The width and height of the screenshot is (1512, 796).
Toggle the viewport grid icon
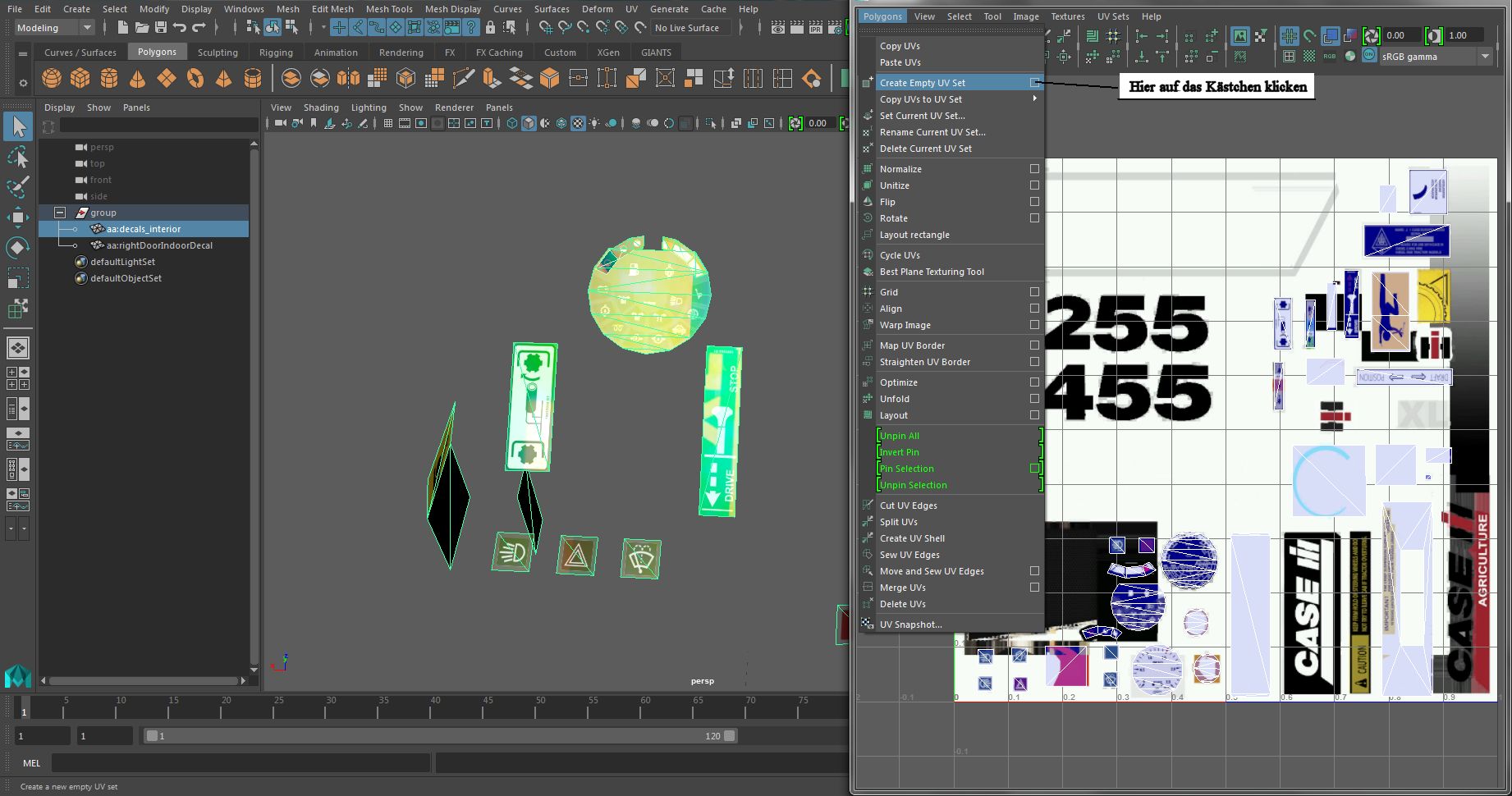tap(387, 123)
